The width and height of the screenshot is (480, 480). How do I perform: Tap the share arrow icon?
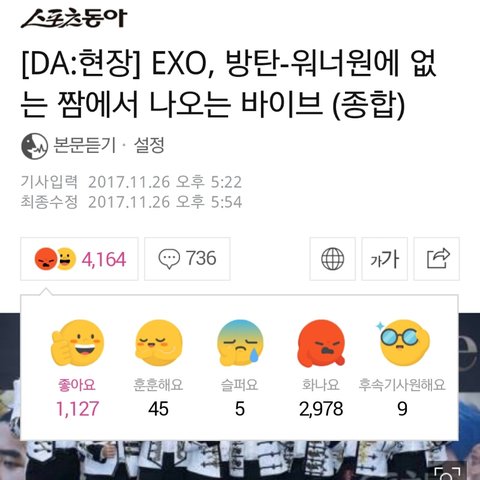437,259
